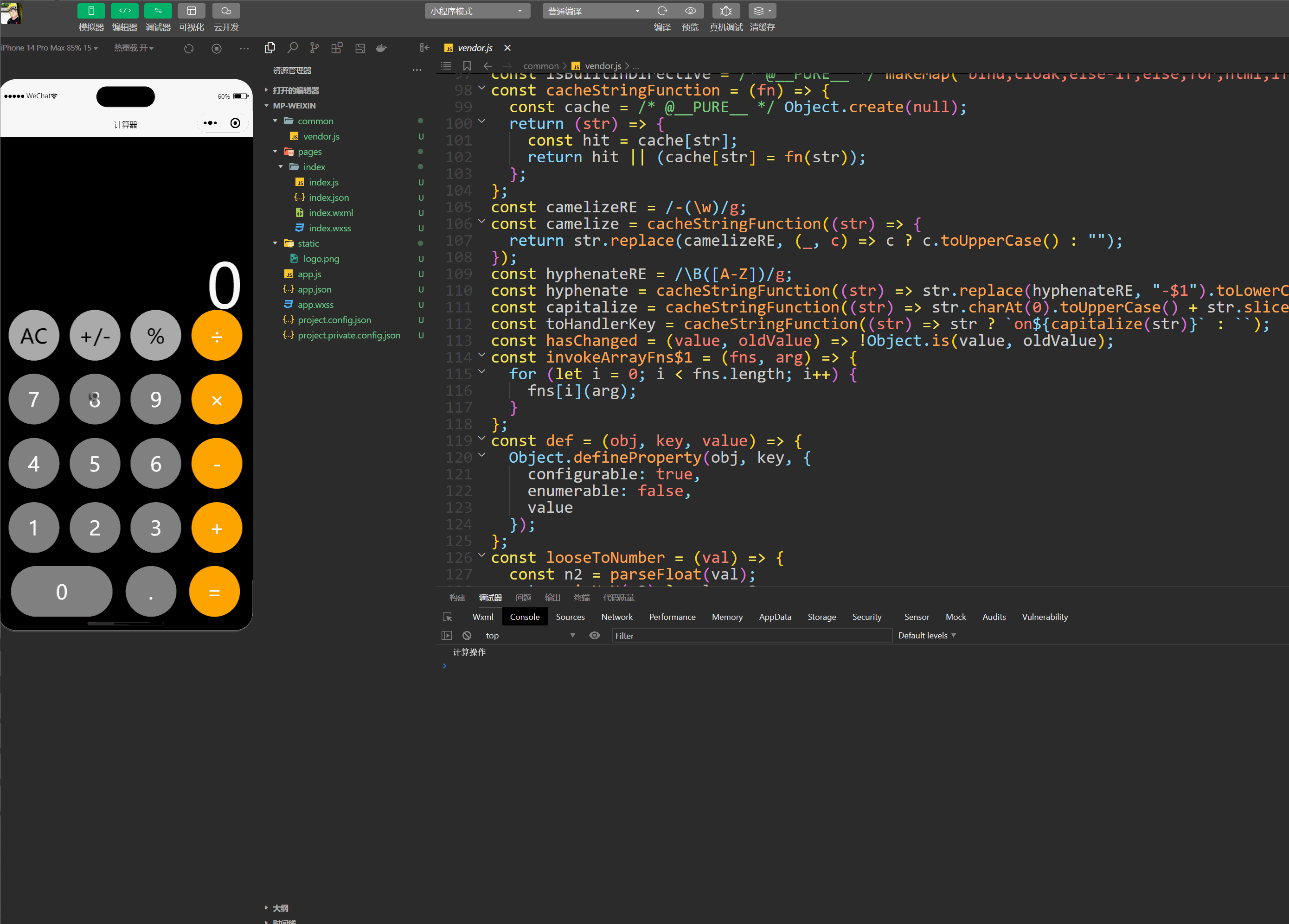The image size is (1289, 924).
Task: Open index.wxml in the file tree
Action: (331, 213)
